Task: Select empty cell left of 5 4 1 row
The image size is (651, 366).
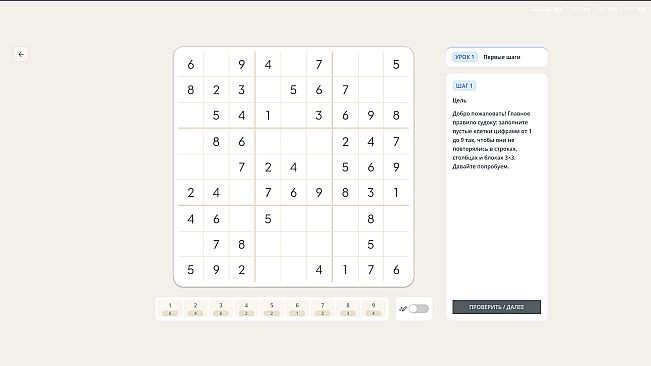Action: coord(191,115)
